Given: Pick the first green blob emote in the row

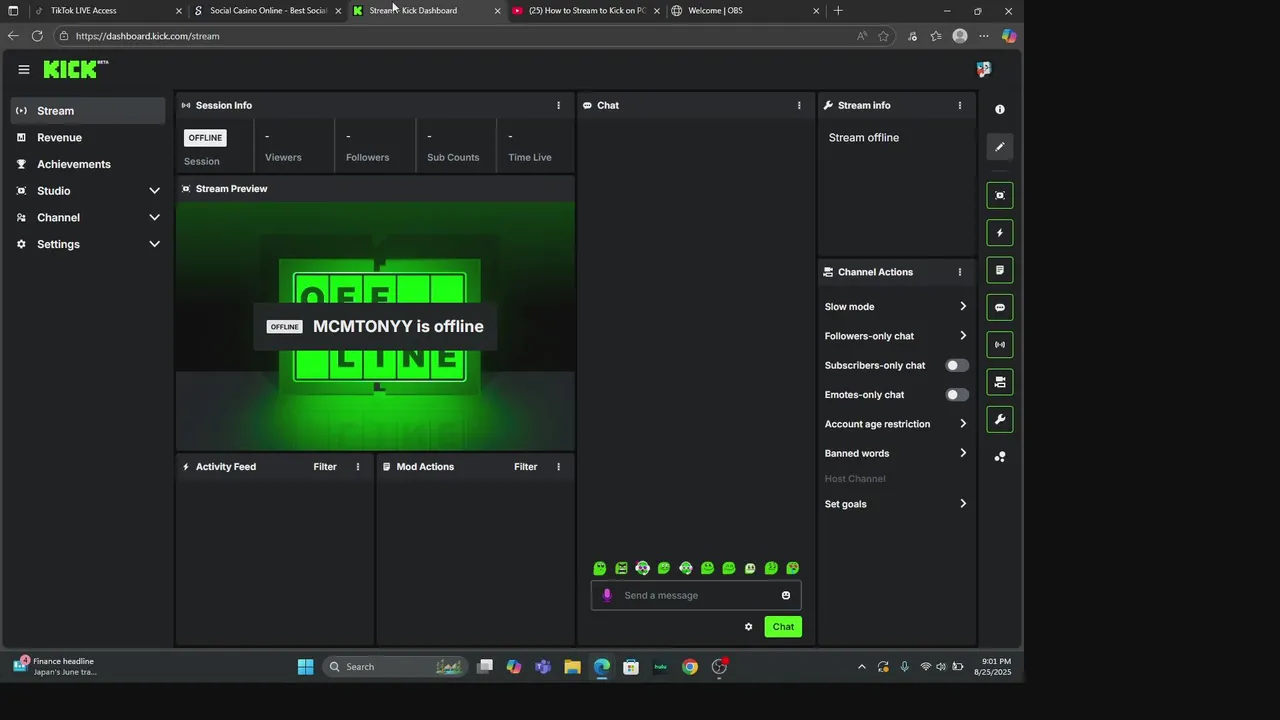Looking at the screenshot, I should click(600, 568).
